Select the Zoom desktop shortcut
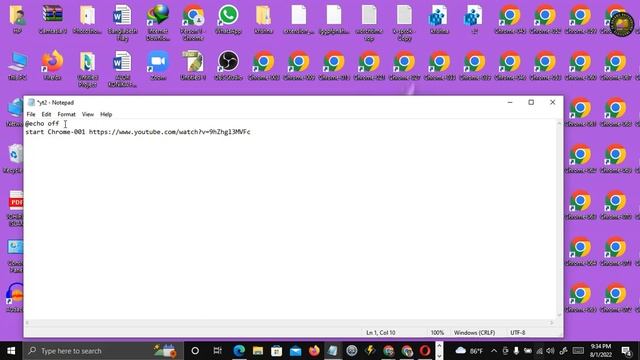 pos(158,65)
